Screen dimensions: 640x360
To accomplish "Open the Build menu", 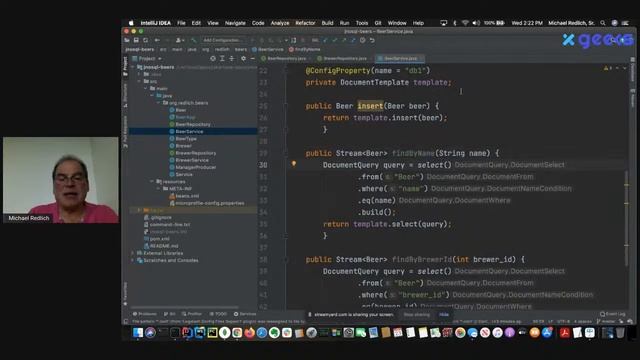I will [x=327, y=23].
